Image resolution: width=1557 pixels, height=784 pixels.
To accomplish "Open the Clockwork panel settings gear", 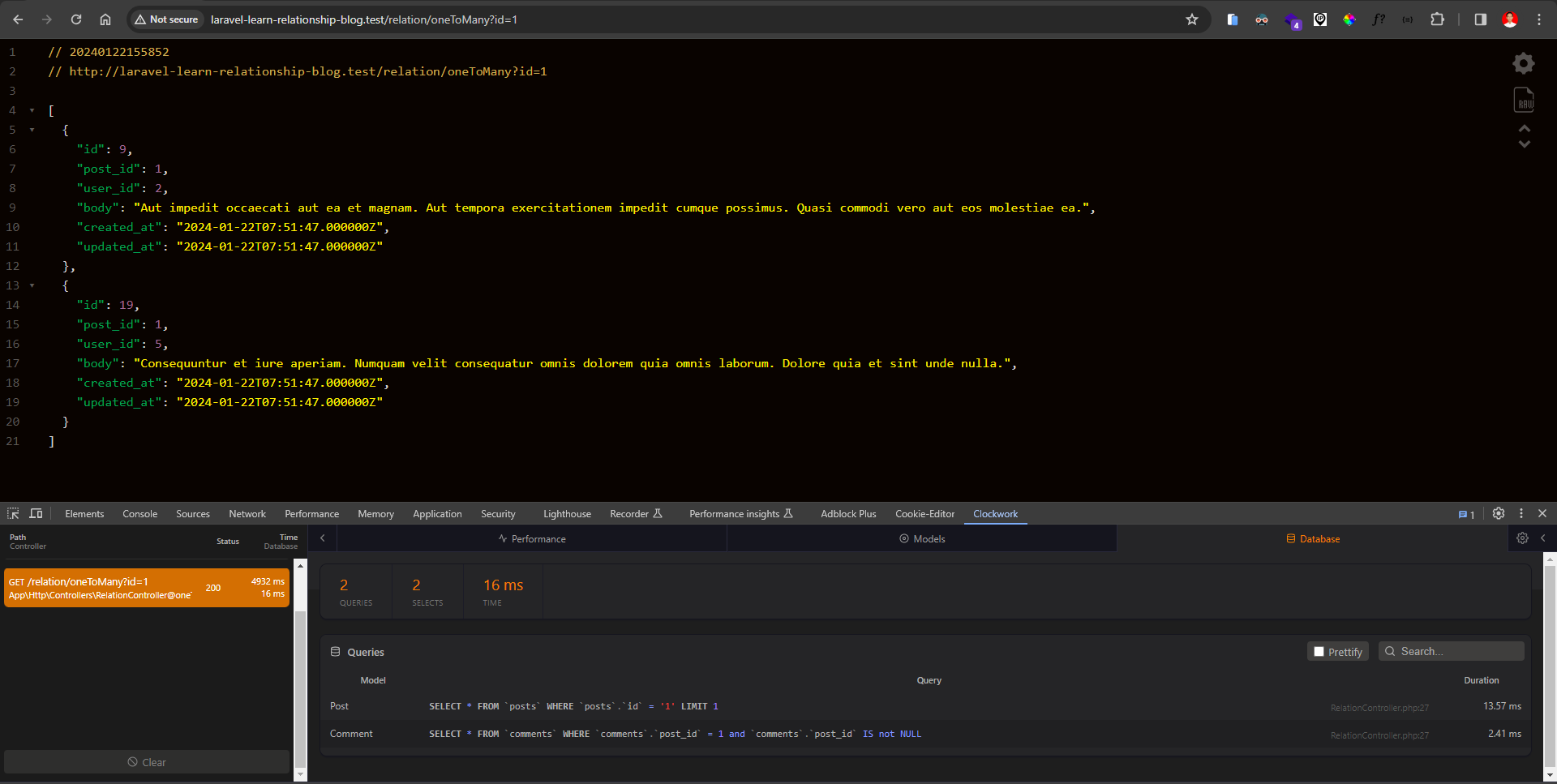I will tap(1522, 538).
